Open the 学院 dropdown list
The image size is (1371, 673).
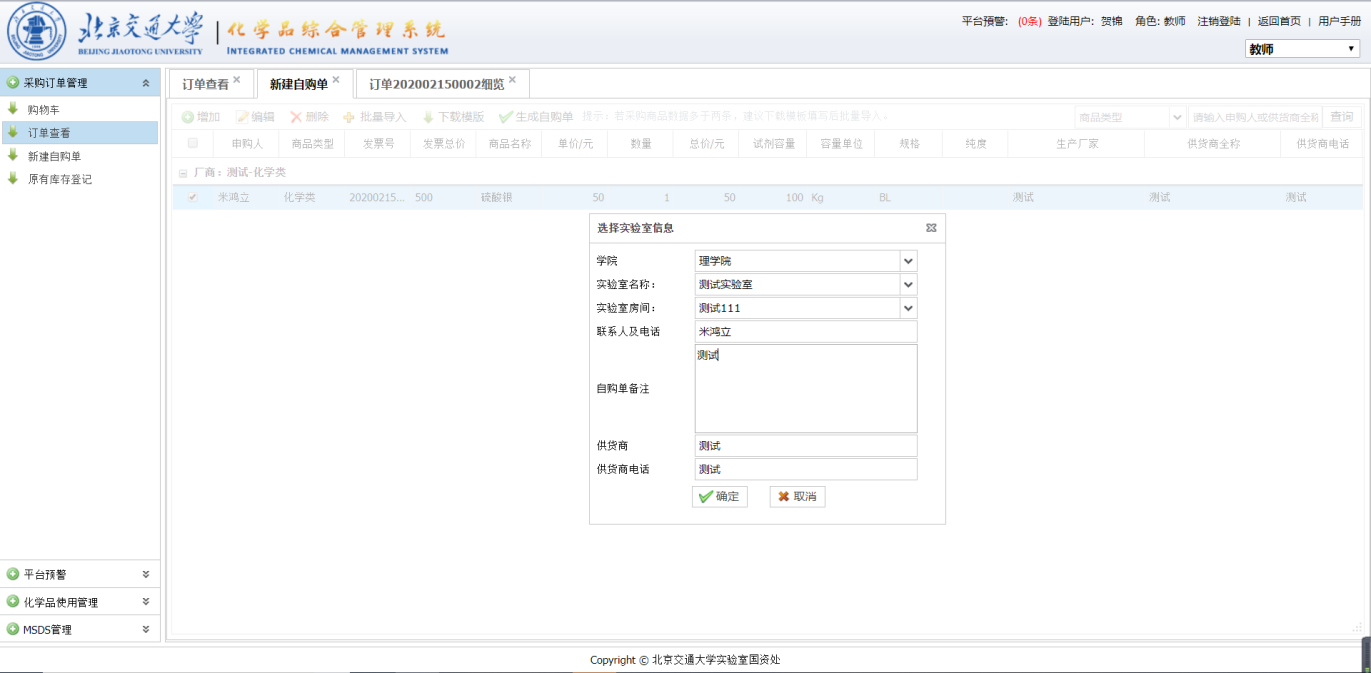pos(908,261)
